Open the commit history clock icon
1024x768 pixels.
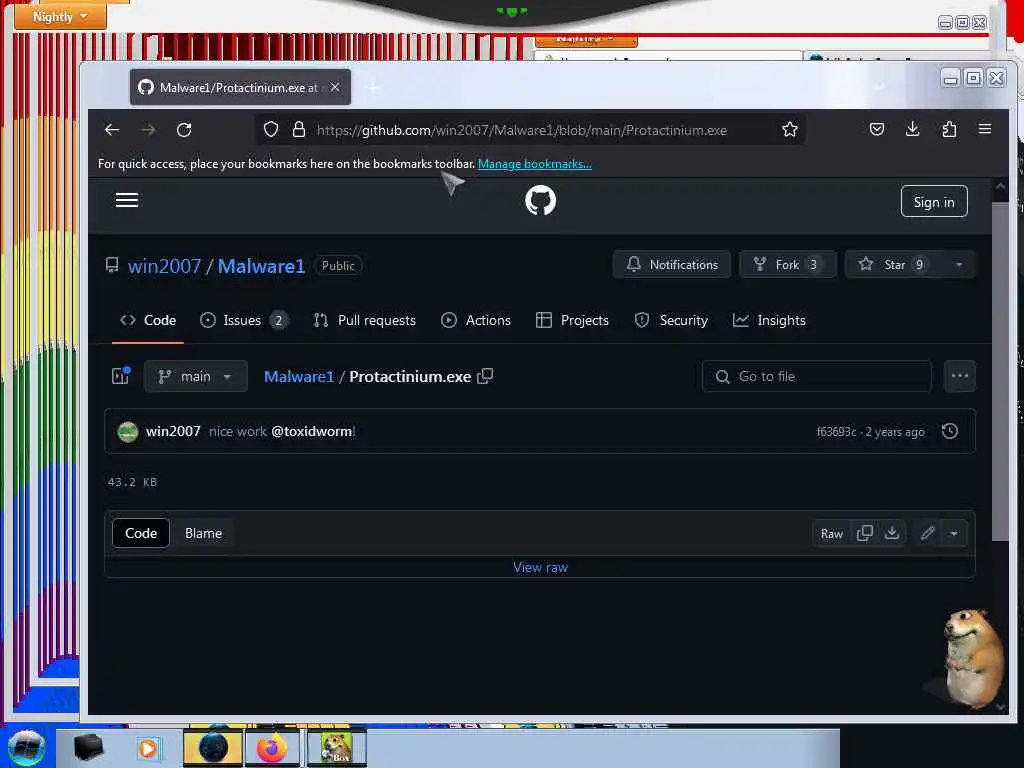point(950,431)
